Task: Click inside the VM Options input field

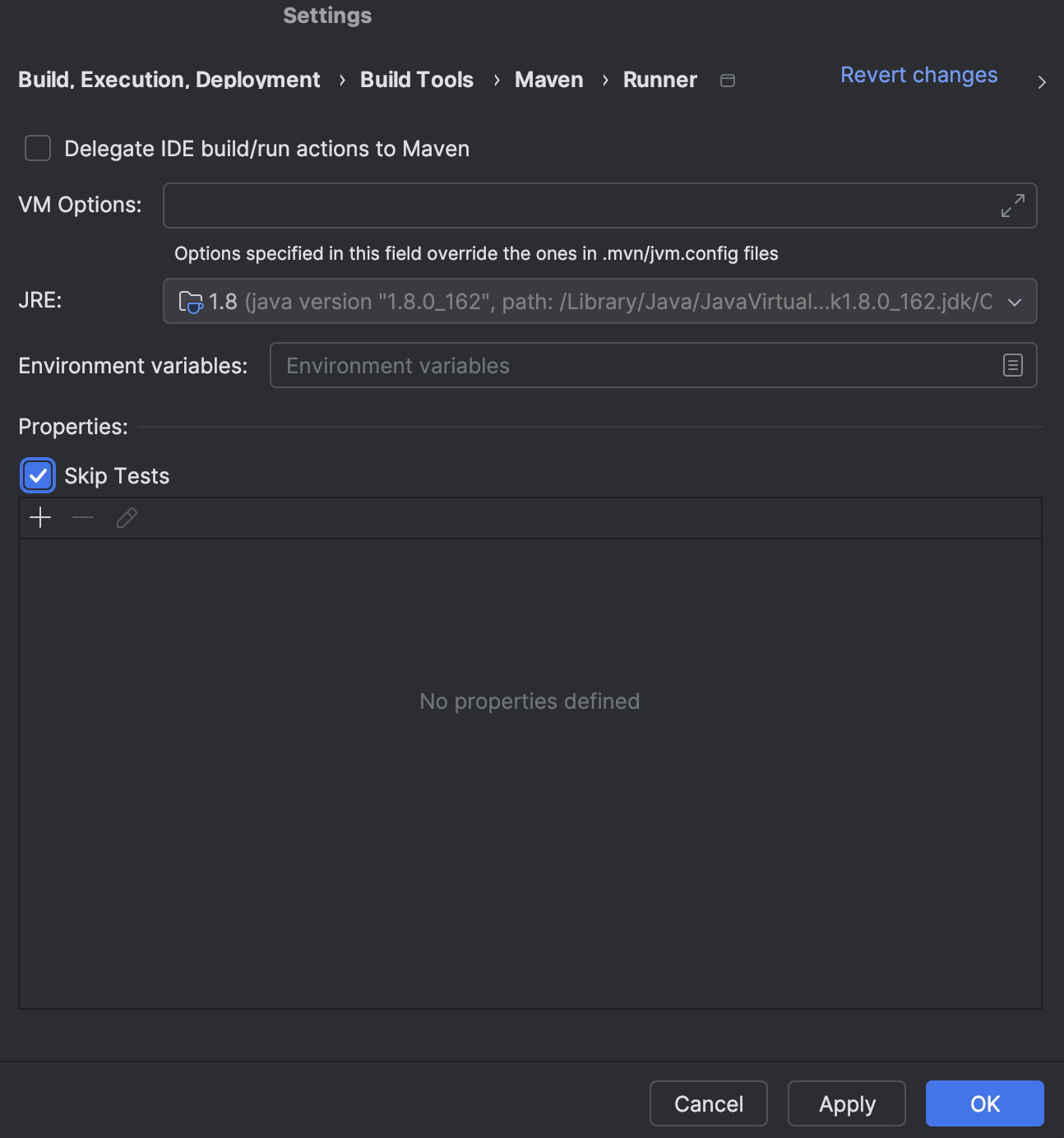Action: (x=576, y=206)
